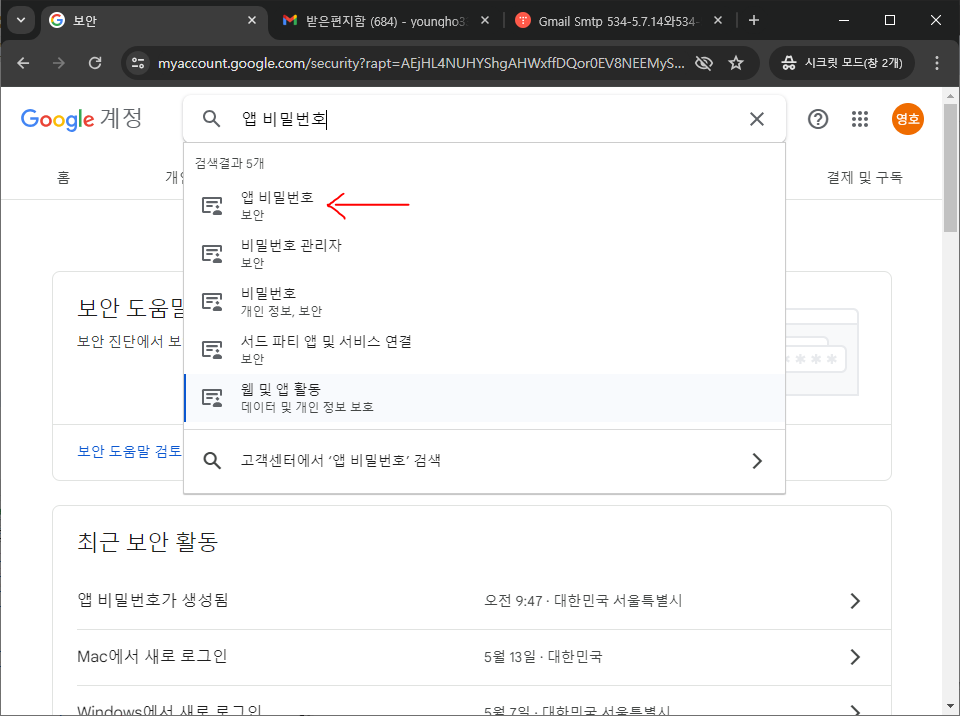The height and width of the screenshot is (716, 960).
Task: Close the '보안' browser tab
Action: point(252,20)
